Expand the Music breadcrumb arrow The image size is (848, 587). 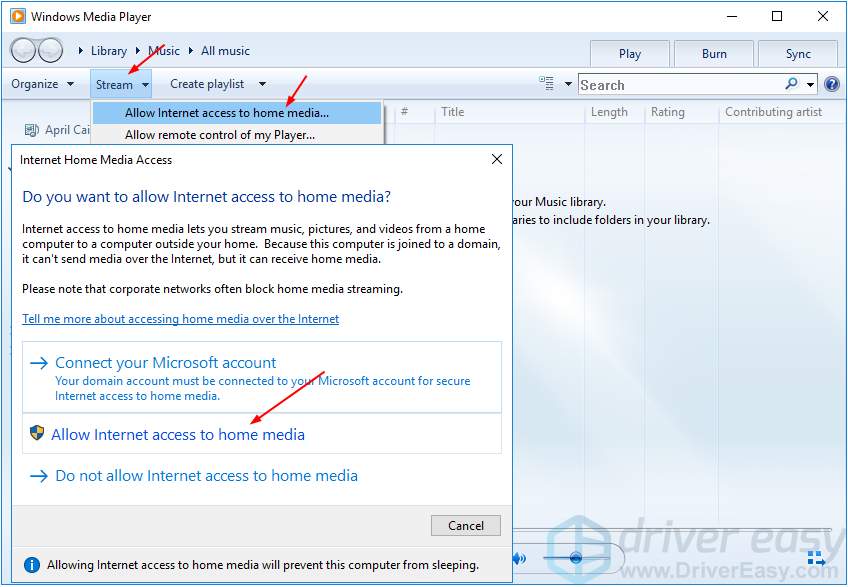[138, 50]
